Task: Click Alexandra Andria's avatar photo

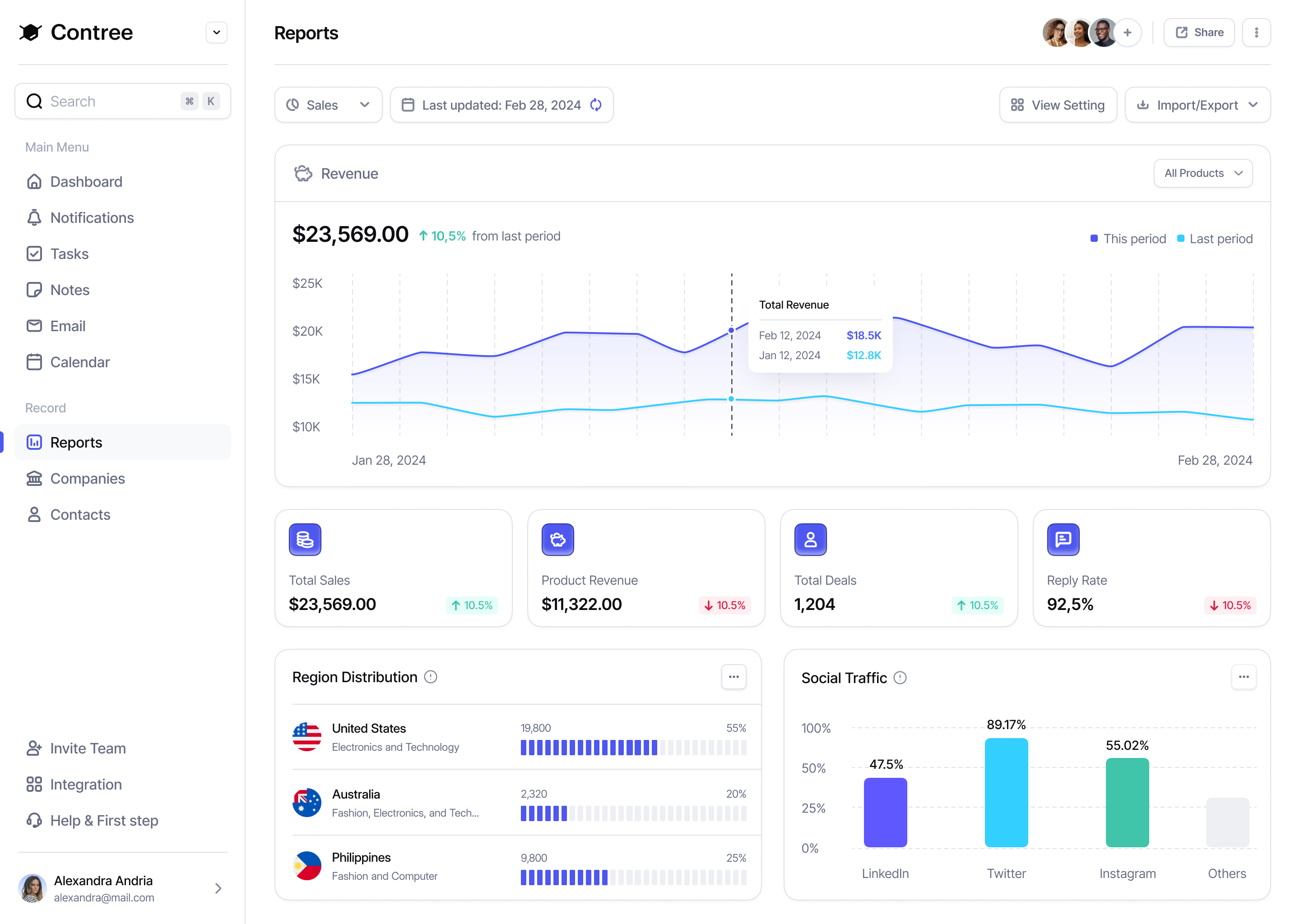Action: (32, 888)
